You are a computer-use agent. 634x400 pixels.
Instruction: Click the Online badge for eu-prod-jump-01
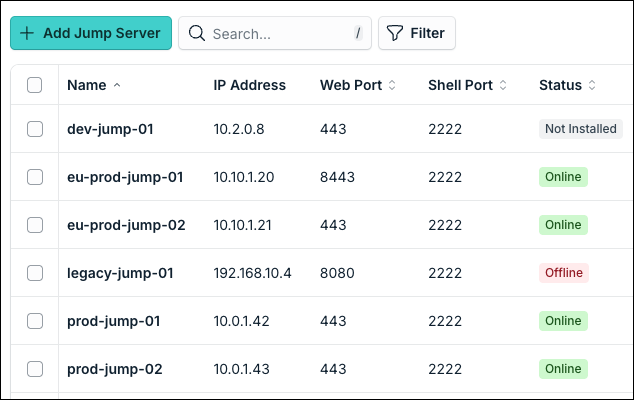(x=563, y=177)
